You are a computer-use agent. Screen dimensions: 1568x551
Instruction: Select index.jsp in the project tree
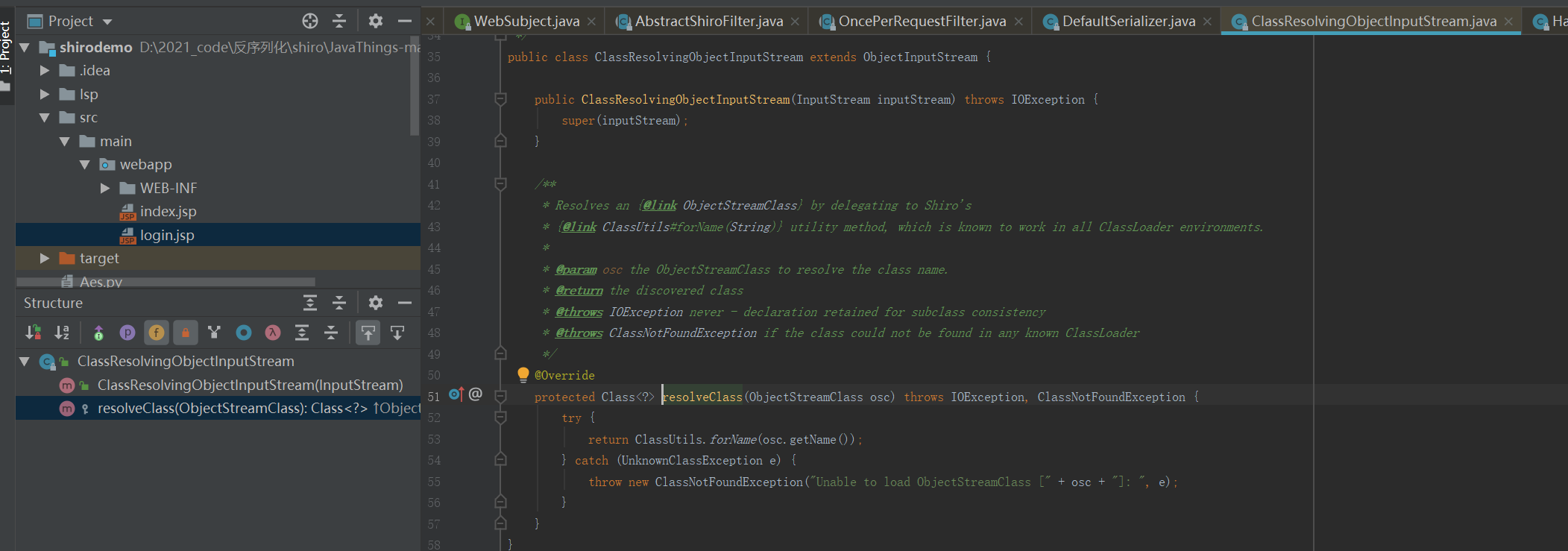click(x=168, y=212)
